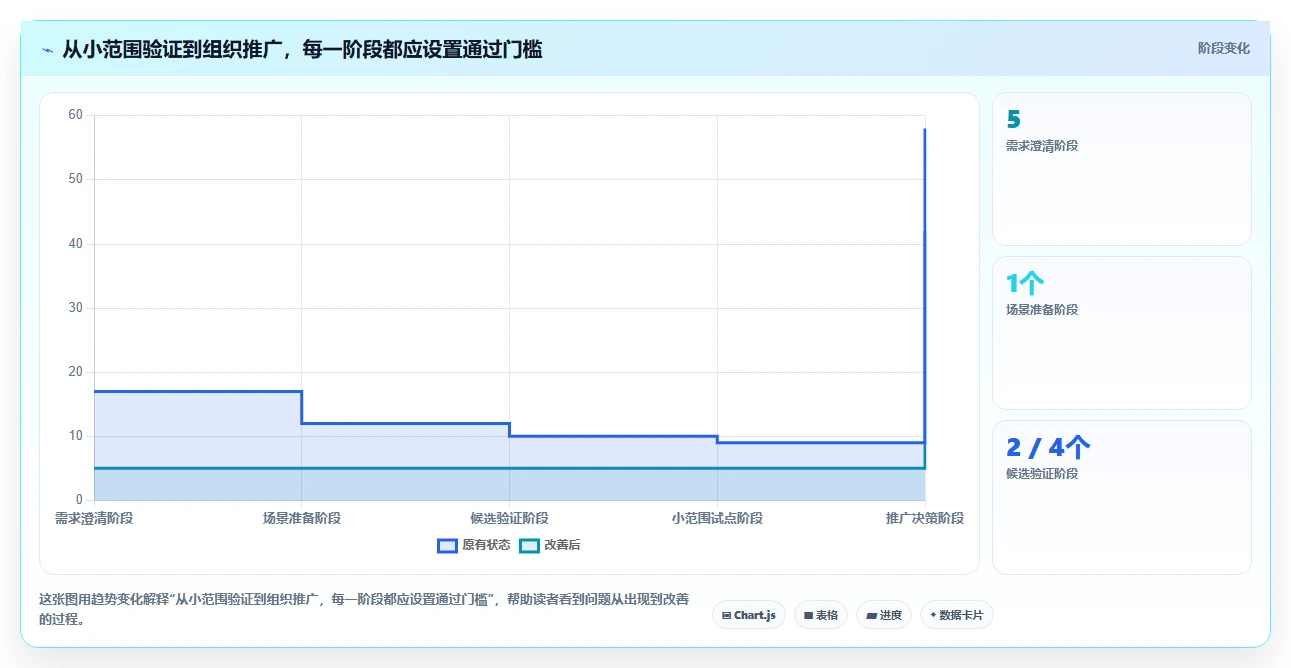Click the lightning icon beside the title
The width and height of the screenshot is (1291, 668).
click(x=47, y=50)
